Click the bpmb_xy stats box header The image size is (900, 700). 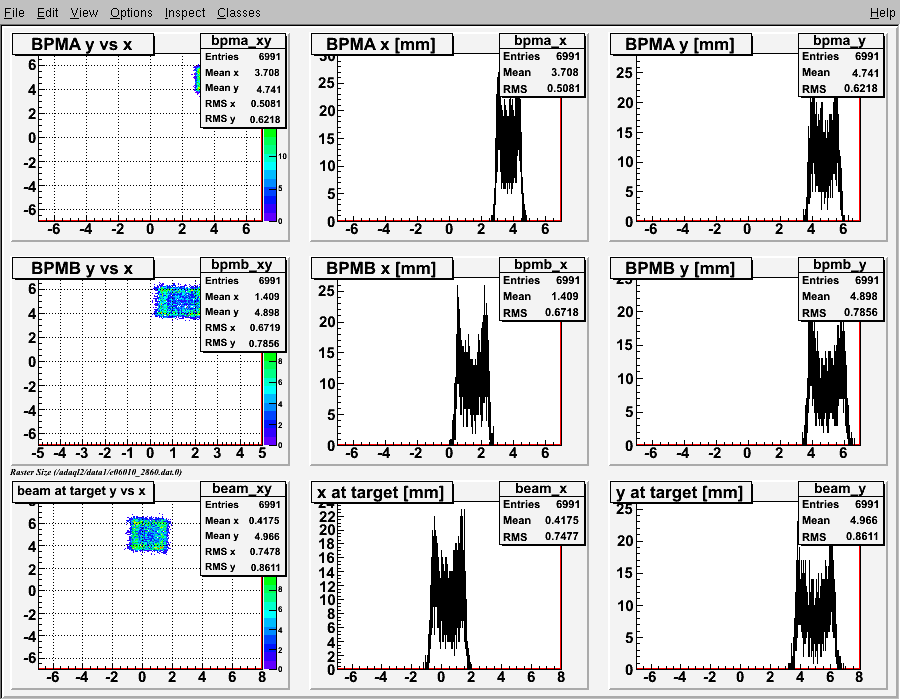(x=242, y=265)
